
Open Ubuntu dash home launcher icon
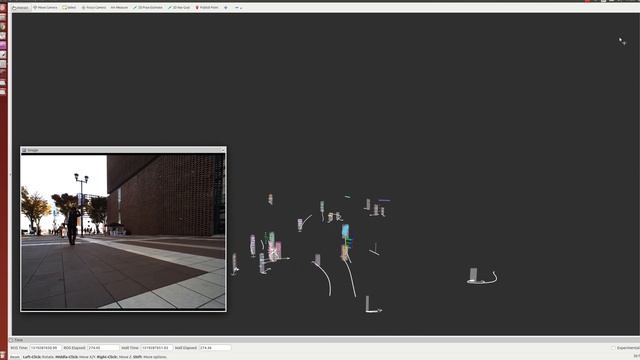[x=3, y=7]
